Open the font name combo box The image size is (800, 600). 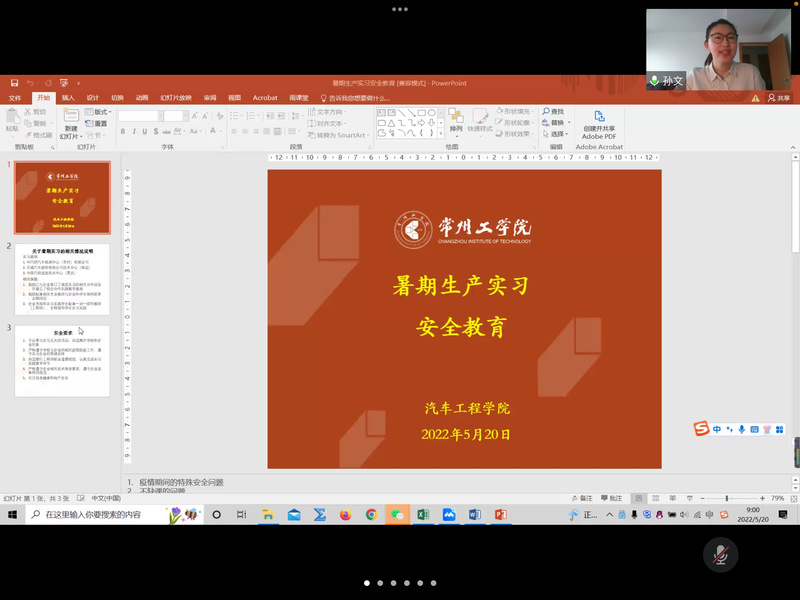(x=140, y=116)
